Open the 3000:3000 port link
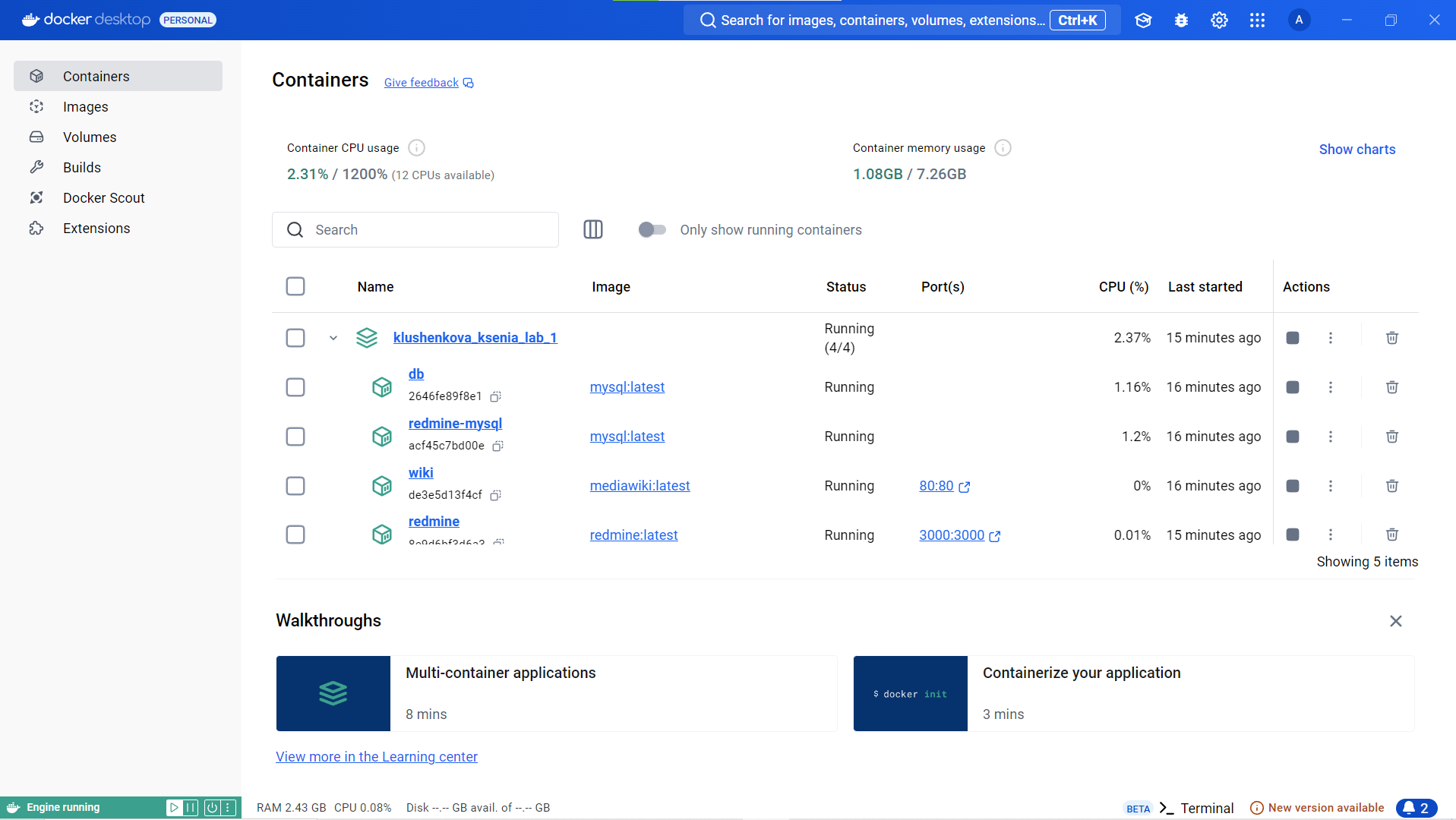The image size is (1456, 820). click(x=959, y=535)
